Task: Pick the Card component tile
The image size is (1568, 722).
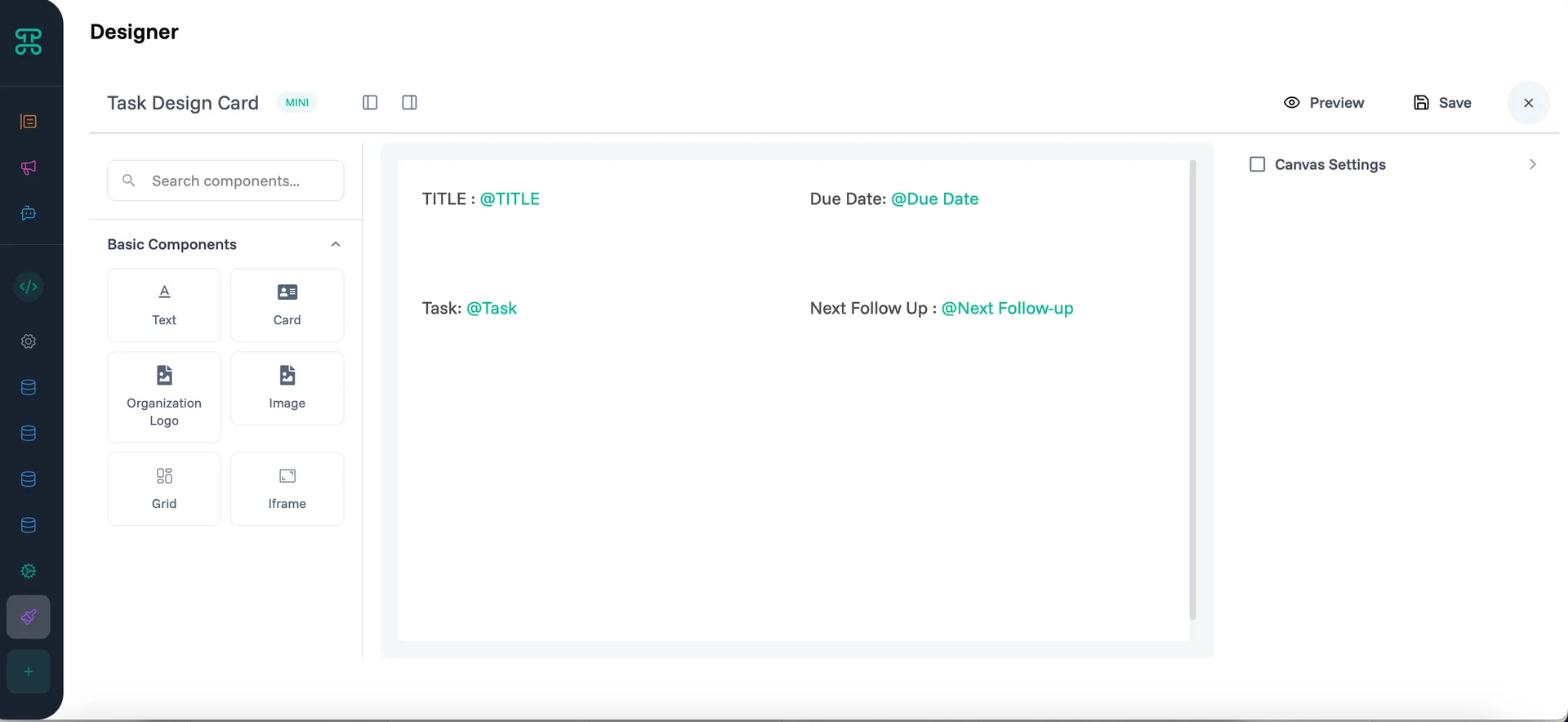Action: coord(287,305)
